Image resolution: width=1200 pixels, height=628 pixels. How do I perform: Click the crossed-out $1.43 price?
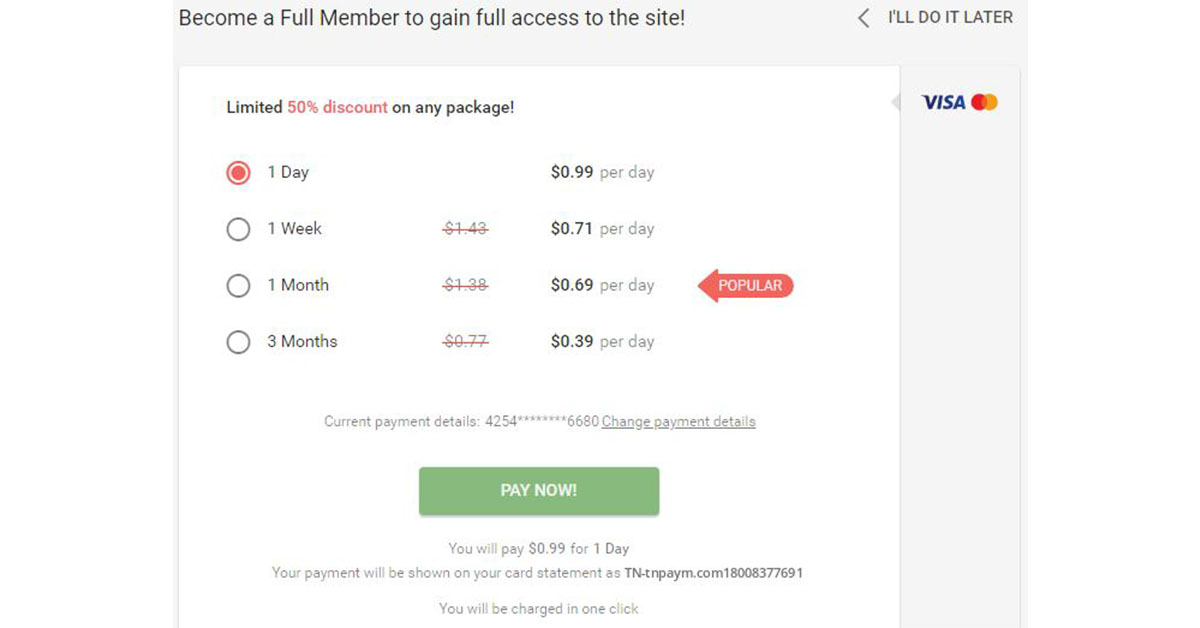click(x=465, y=229)
